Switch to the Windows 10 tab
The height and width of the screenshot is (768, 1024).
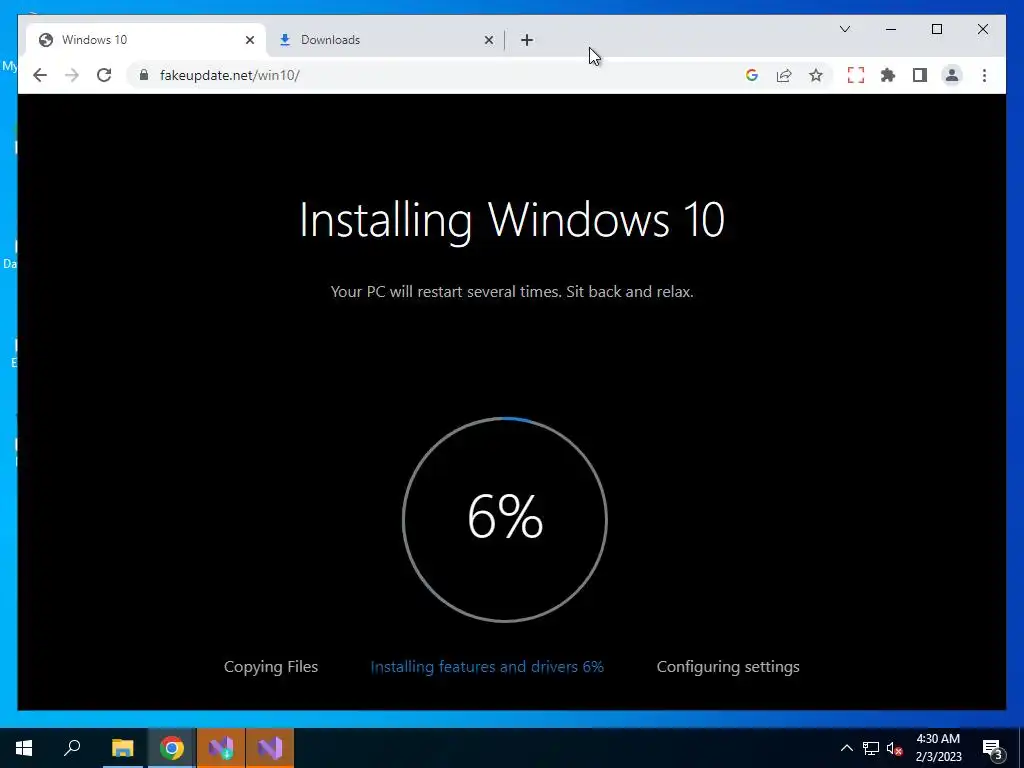pos(144,40)
